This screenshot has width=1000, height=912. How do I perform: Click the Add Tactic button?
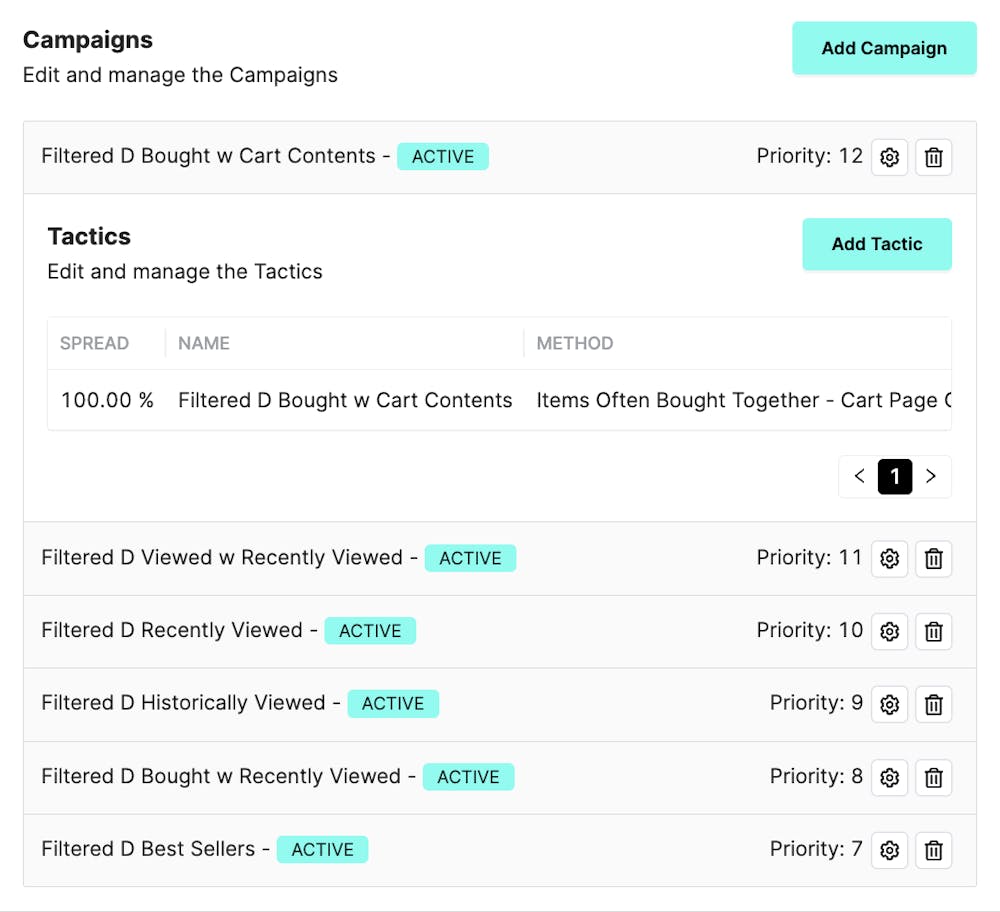click(877, 244)
